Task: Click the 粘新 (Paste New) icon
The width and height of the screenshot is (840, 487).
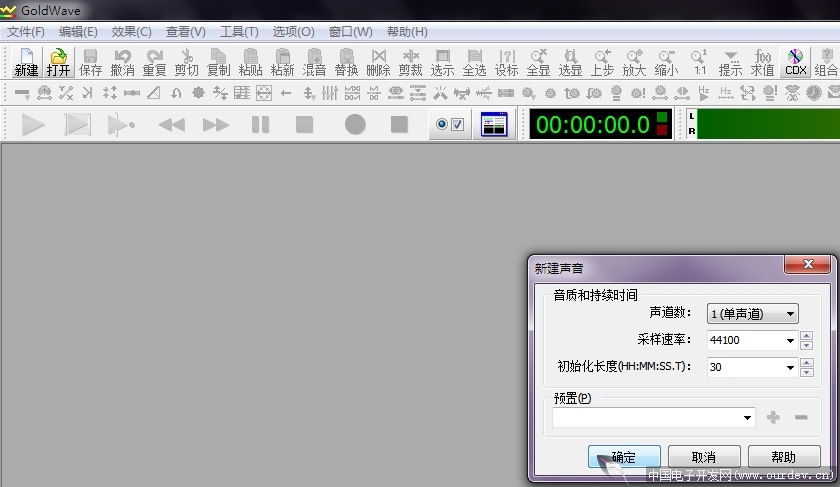Action: [x=282, y=62]
